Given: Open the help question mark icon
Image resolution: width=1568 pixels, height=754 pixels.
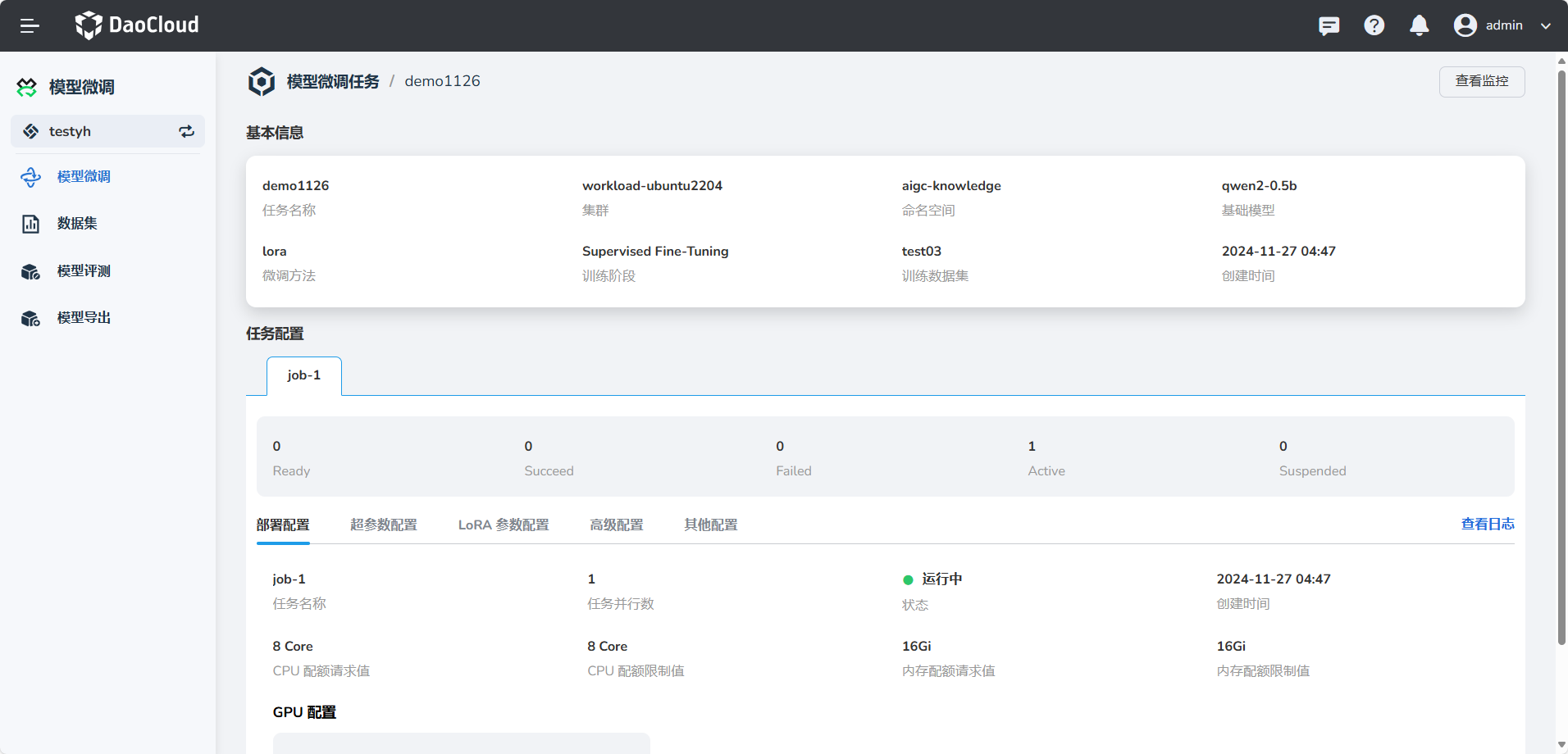Looking at the screenshot, I should point(1374,25).
